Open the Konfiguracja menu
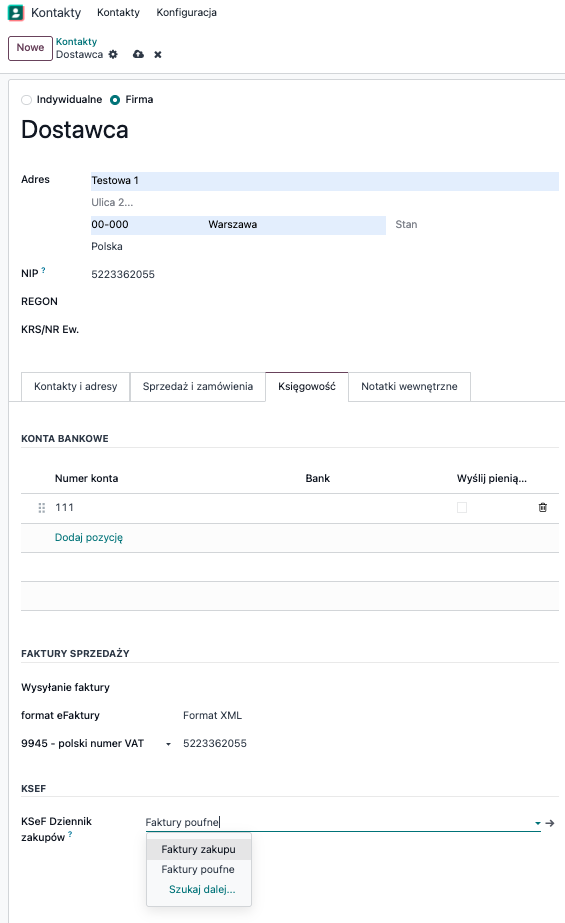Image resolution: width=565 pixels, height=923 pixels. click(187, 12)
